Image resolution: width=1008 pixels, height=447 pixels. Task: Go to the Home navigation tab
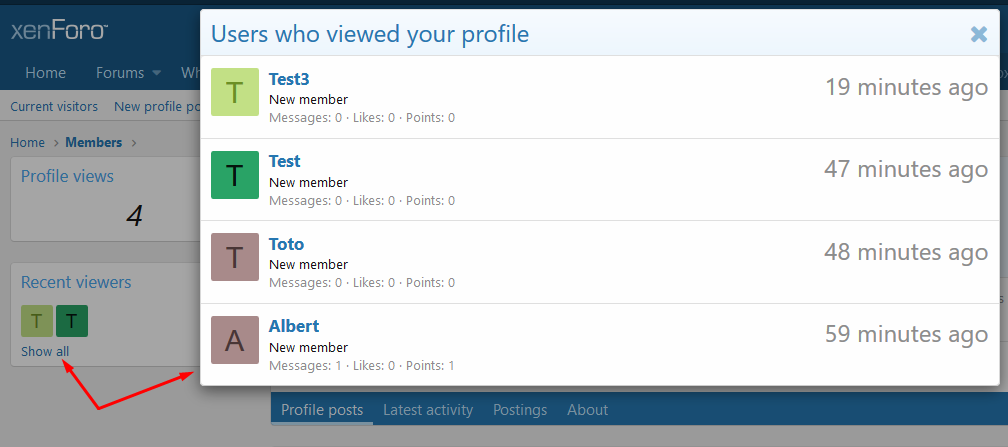(x=45, y=73)
